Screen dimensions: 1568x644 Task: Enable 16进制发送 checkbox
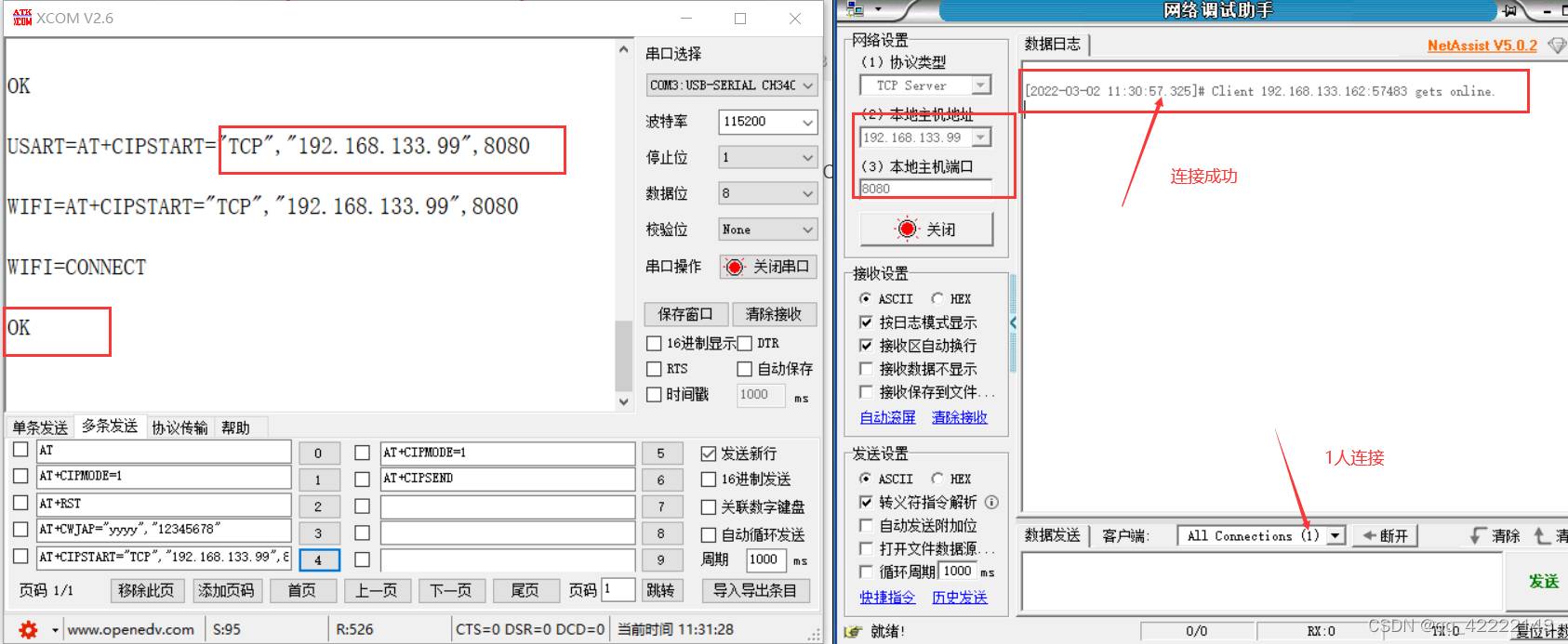coord(709,480)
